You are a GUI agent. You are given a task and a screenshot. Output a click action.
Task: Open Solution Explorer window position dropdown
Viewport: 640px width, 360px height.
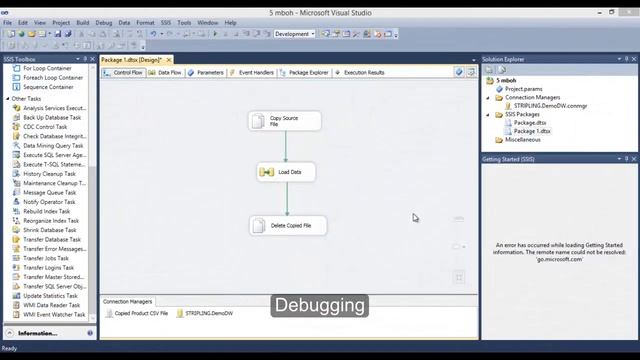pyautogui.click(x=619, y=59)
